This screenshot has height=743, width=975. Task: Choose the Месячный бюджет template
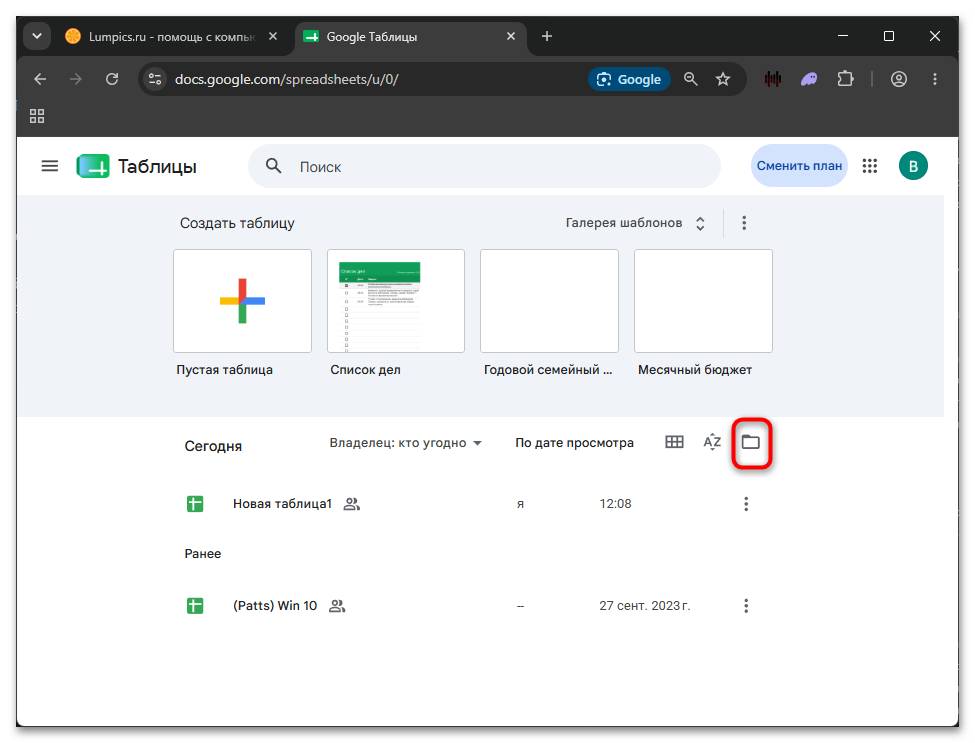pyautogui.click(x=703, y=301)
